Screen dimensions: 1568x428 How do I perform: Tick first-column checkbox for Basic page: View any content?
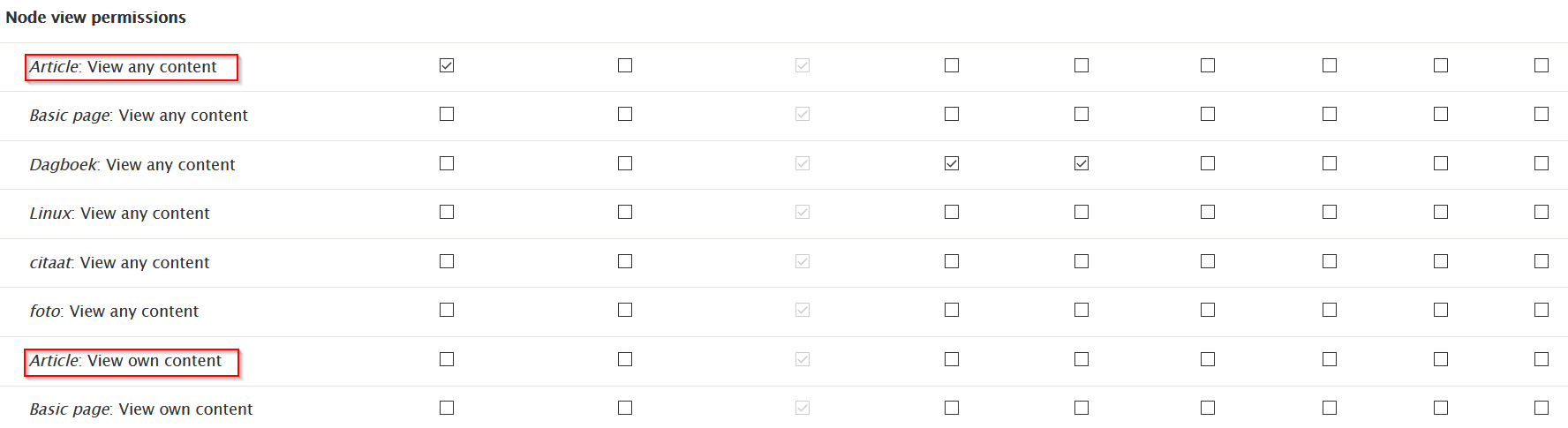tap(447, 114)
